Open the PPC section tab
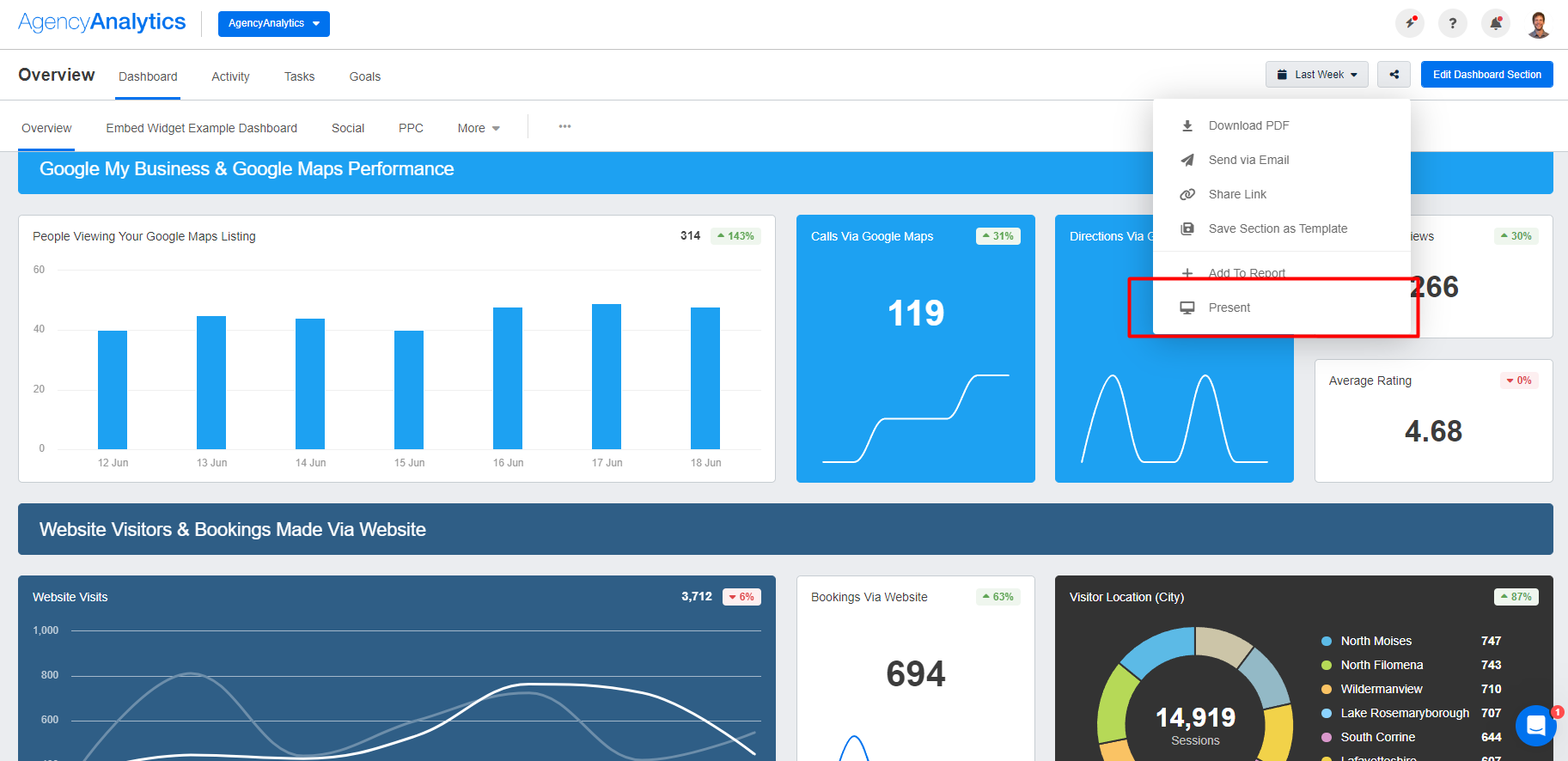The width and height of the screenshot is (1568, 761). pos(411,128)
